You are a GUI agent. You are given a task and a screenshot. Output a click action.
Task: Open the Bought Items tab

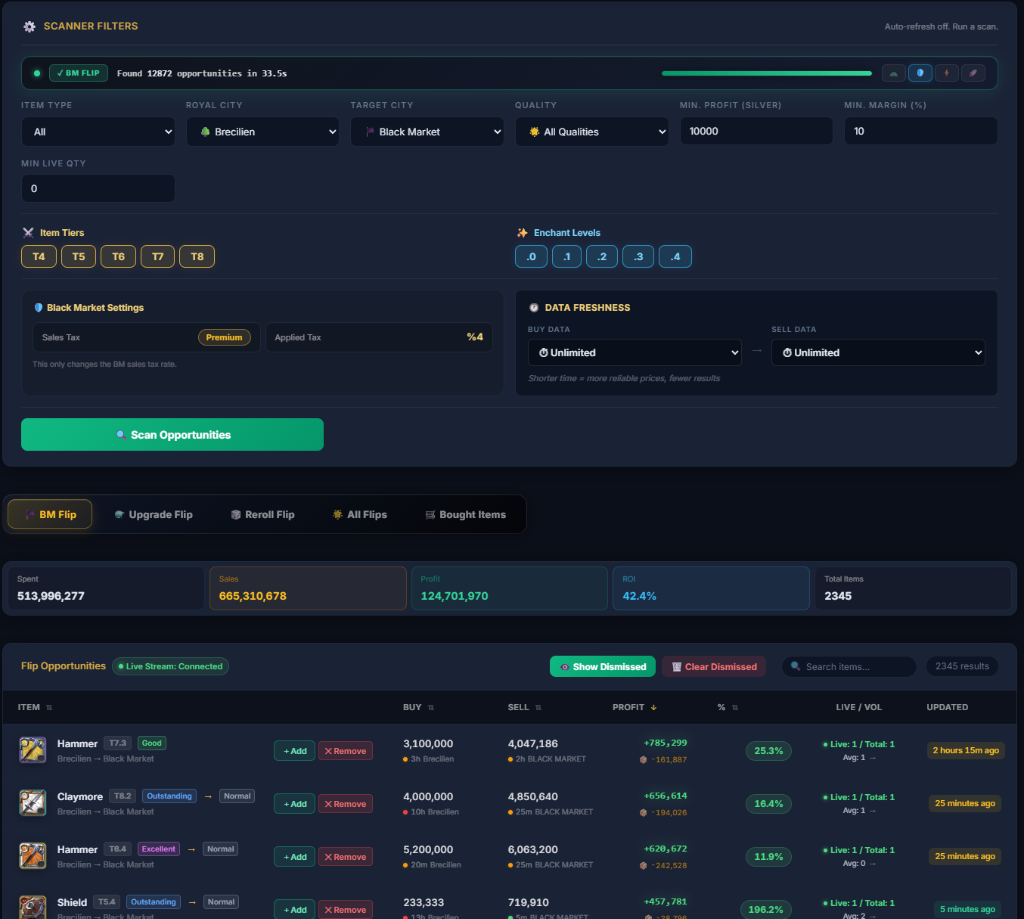466,515
